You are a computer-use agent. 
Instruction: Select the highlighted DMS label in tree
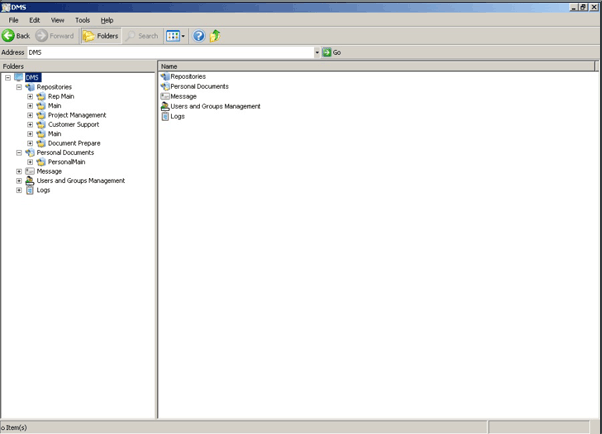(x=32, y=78)
